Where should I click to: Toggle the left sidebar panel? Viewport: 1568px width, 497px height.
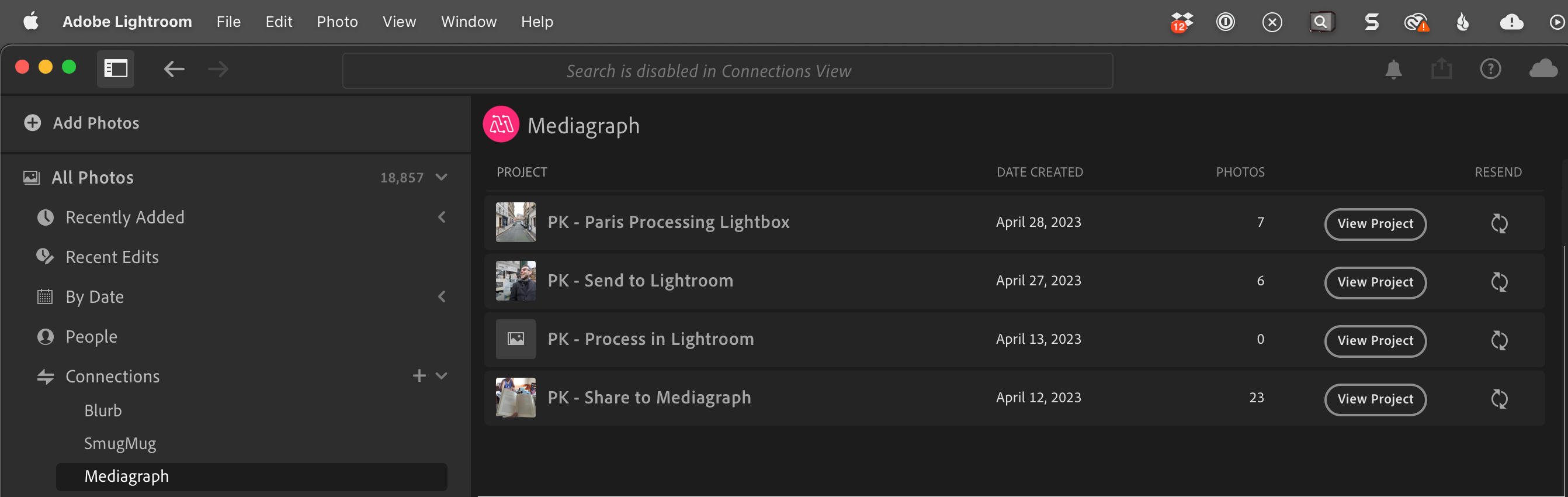(x=116, y=69)
